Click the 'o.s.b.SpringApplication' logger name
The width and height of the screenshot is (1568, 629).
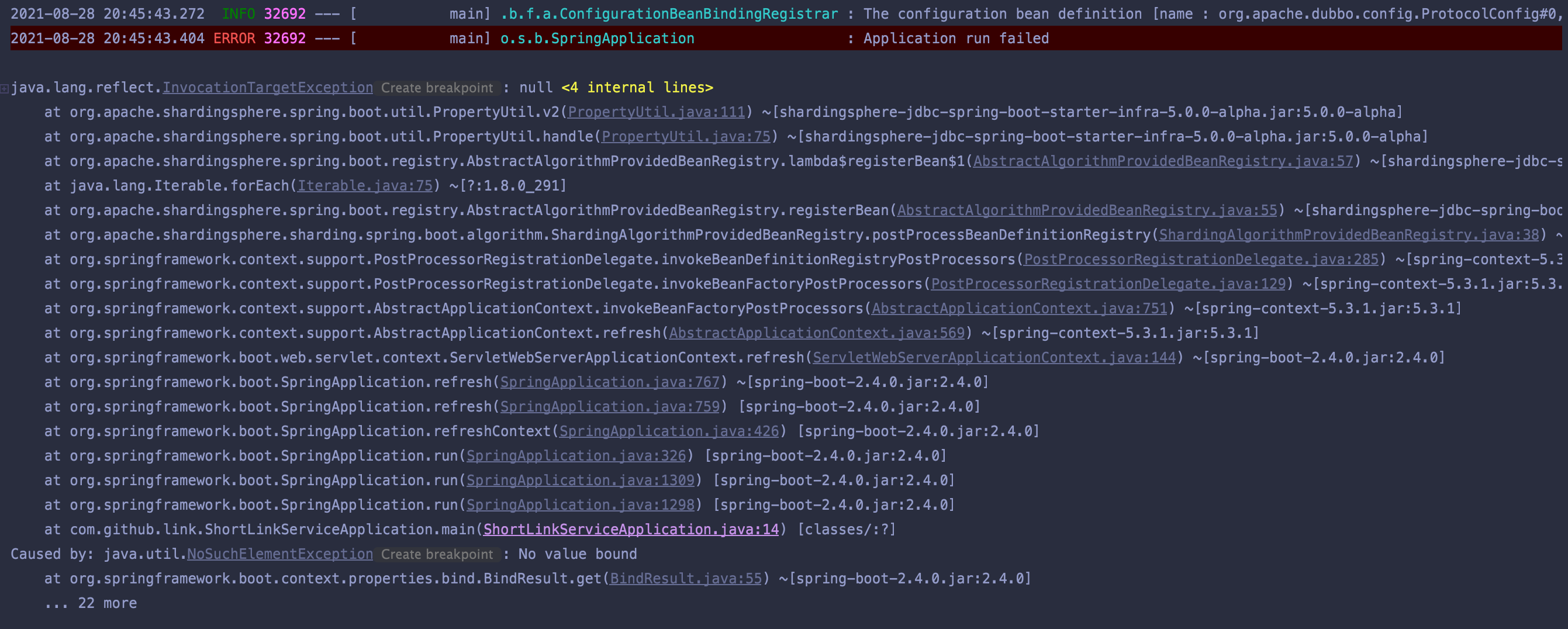coord(597,39)
